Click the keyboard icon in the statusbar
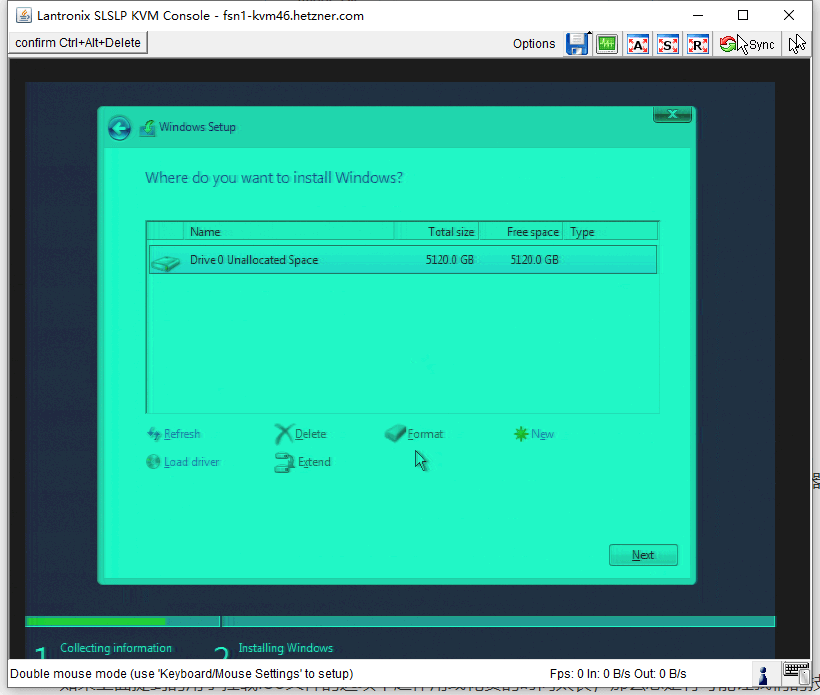This screenshot has height=695, width=820. (x=796, y=674)
